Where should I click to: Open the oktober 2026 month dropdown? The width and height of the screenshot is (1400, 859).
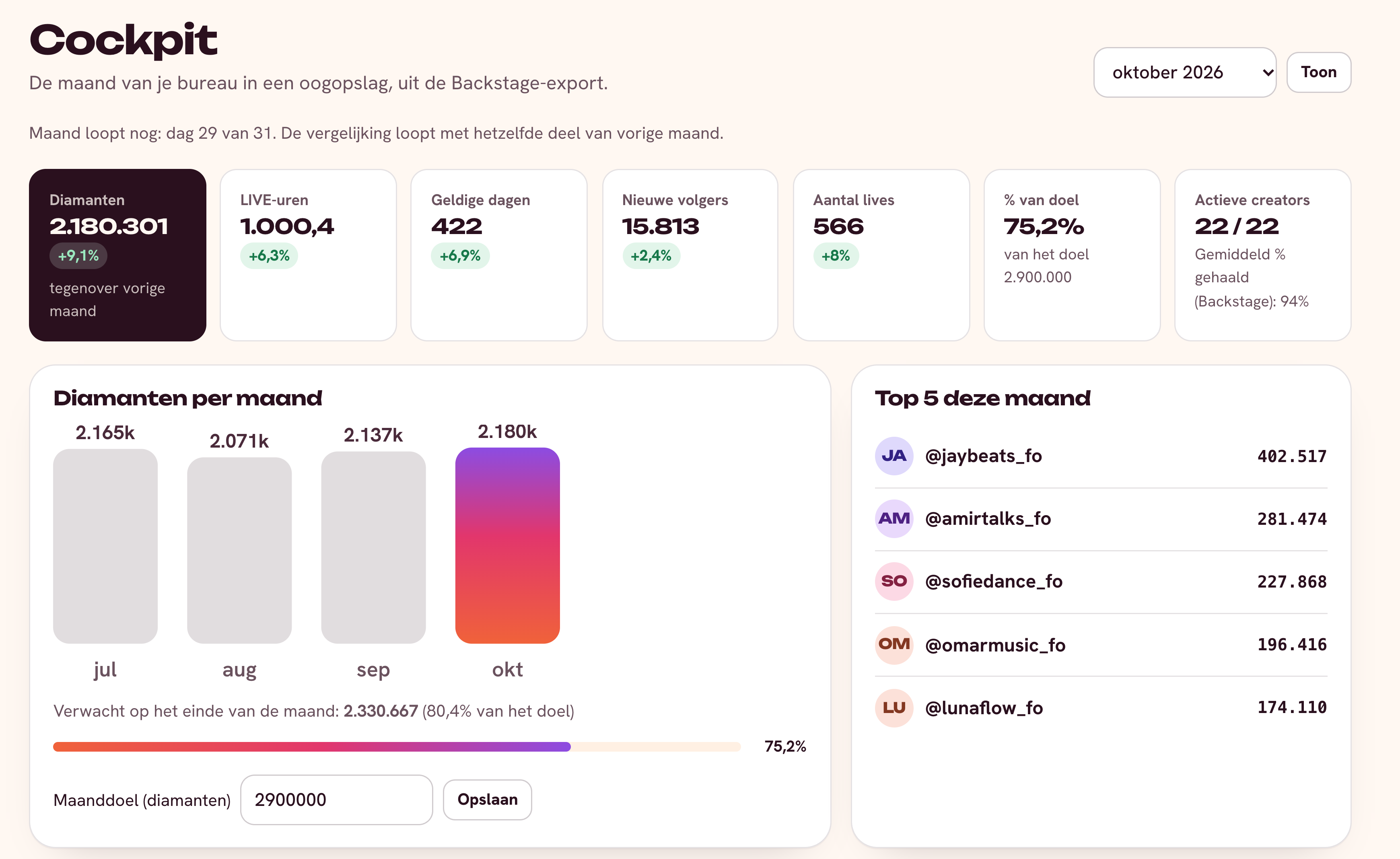(x=1185, y=72)
